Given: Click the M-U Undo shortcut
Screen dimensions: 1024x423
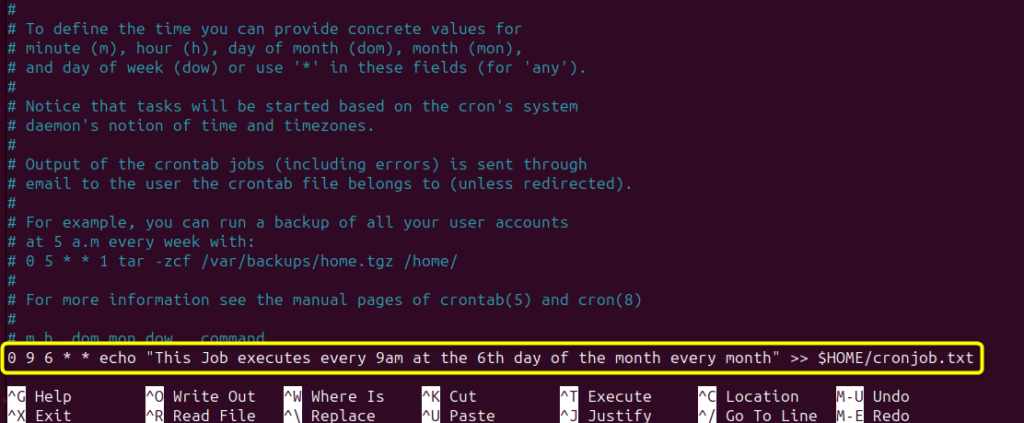Looking at the screenshot, I should [872, 397].
